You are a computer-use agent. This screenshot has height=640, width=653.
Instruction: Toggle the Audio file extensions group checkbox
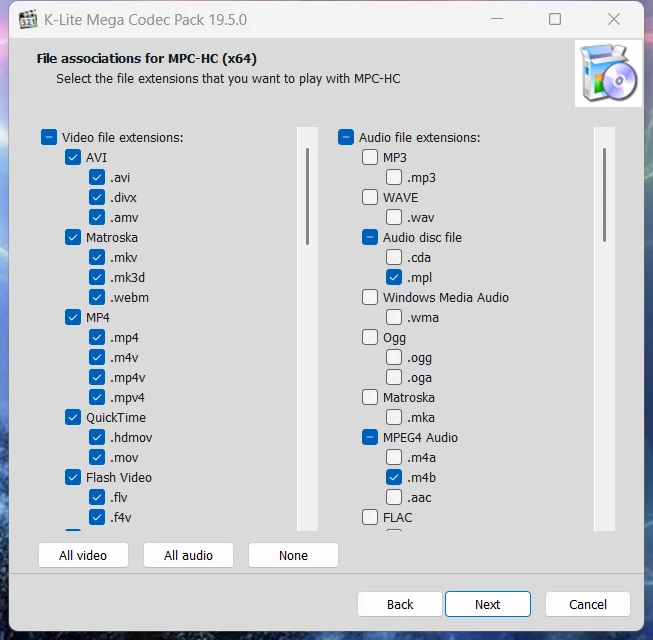coord(346,137)
